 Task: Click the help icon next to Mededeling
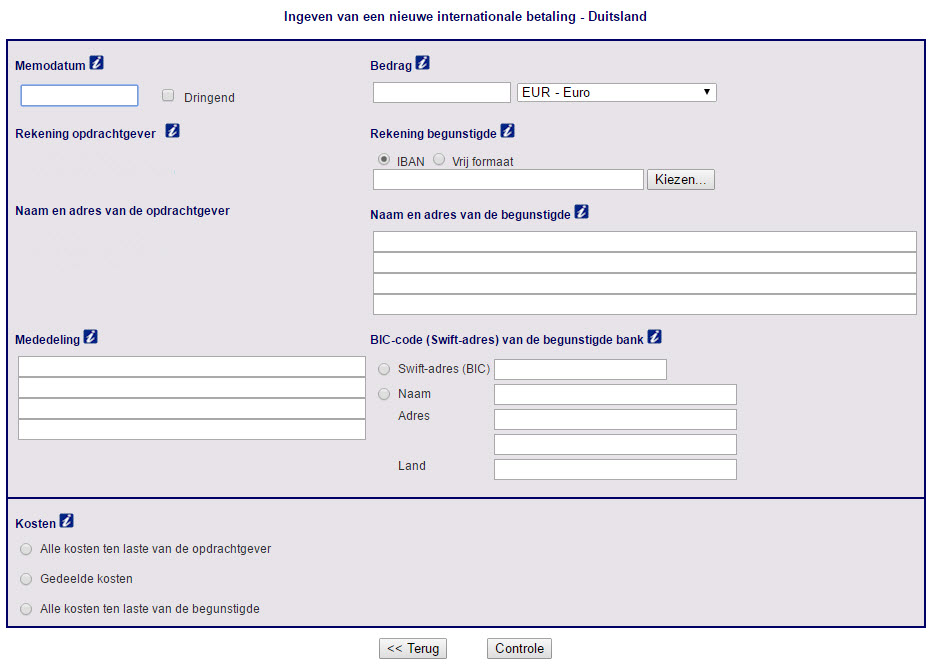pos(90,337)
